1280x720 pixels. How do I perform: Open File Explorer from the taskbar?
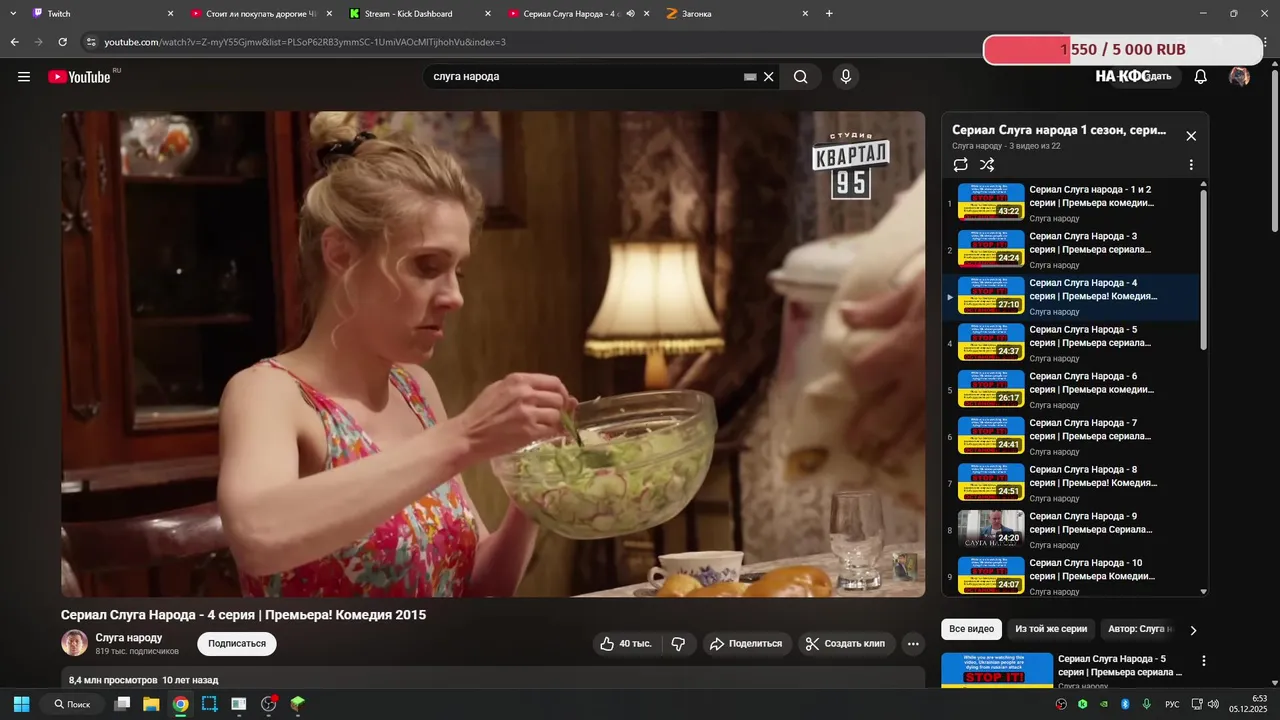(151, 704)
